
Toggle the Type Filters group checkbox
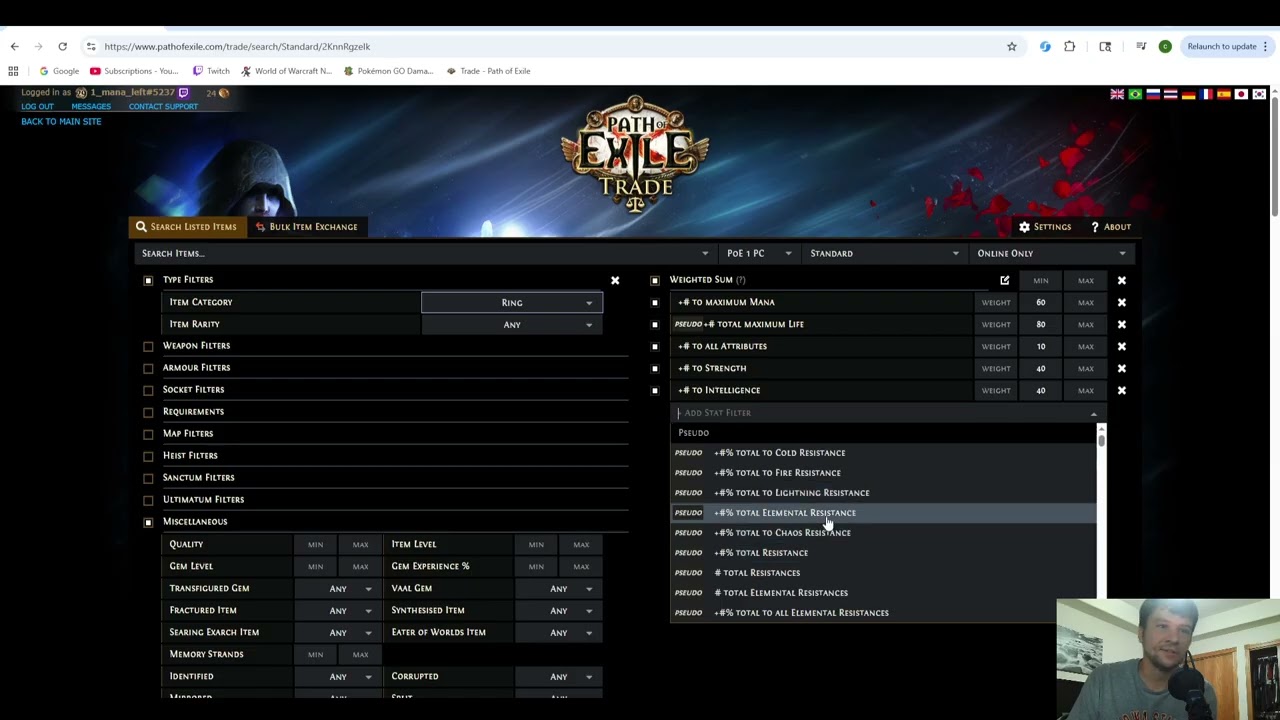pos(148,280)
